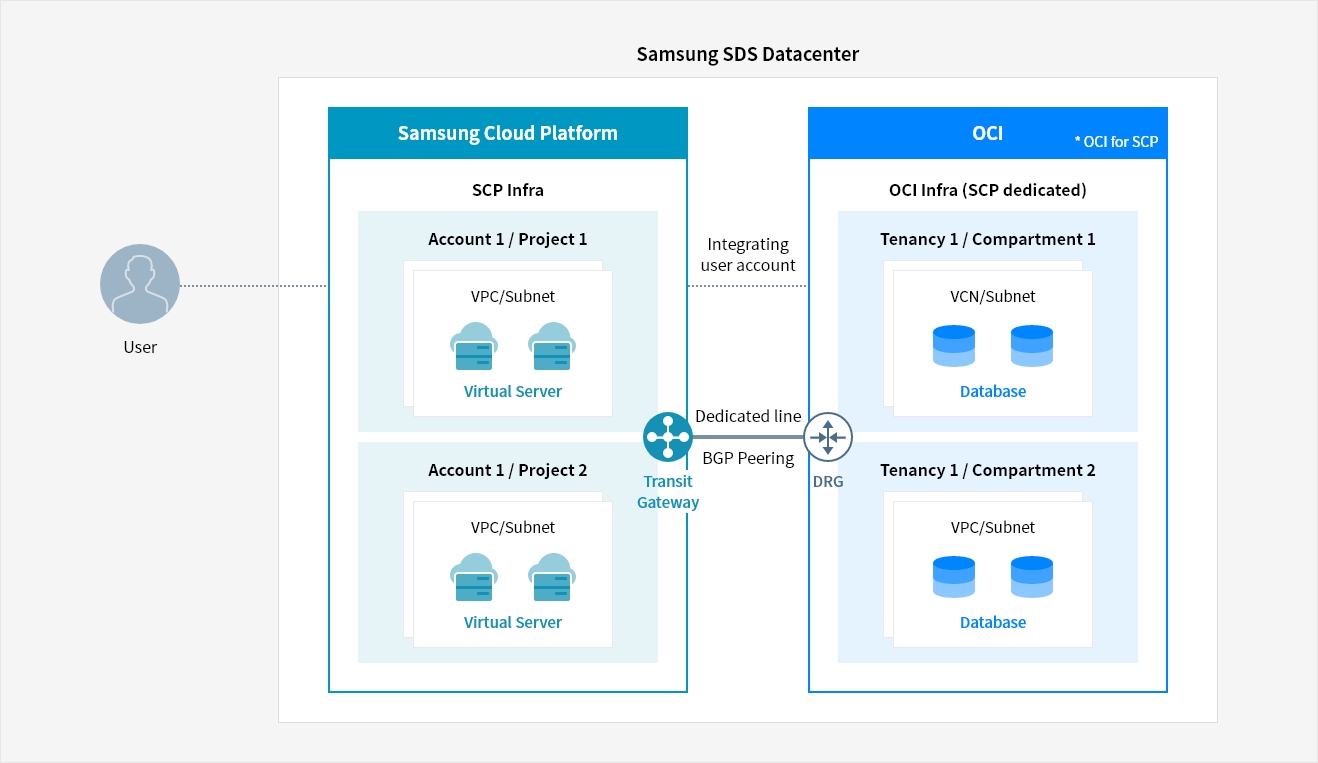Click 'VPC/Subnet' label in Compartment 2
This screenshot has width=1318, height=763.
(993, 527)
